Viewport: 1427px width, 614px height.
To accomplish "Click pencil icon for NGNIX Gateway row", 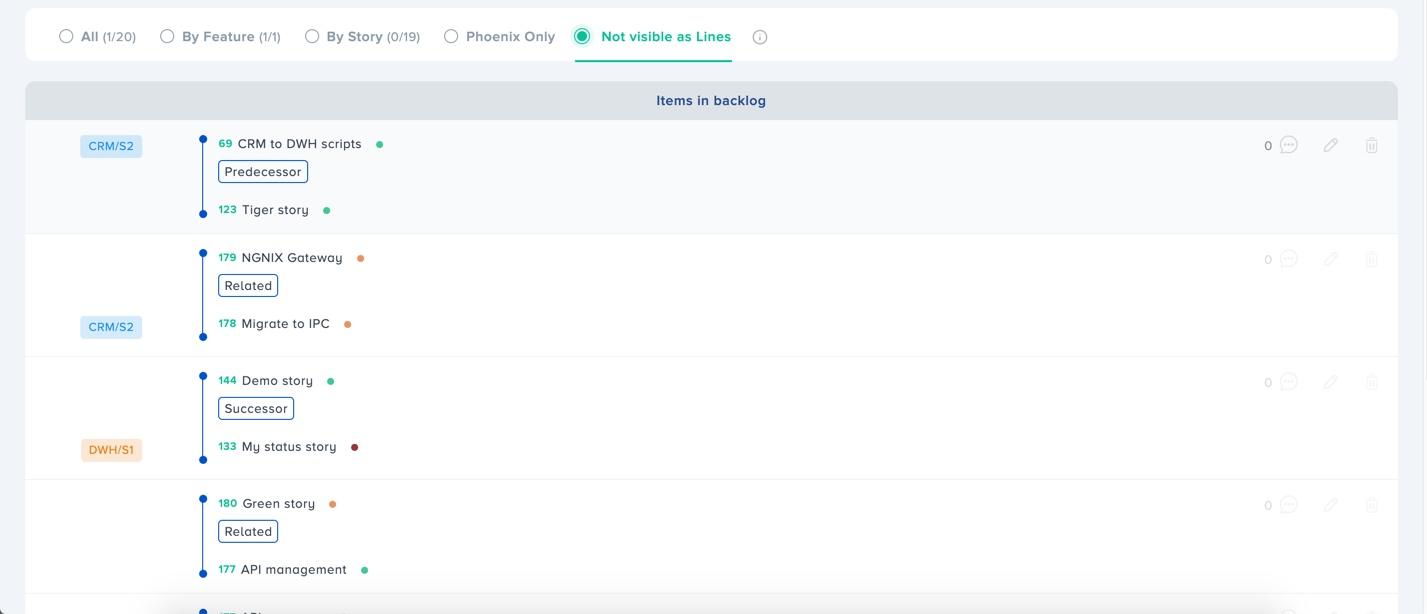I will (1330, 259).
